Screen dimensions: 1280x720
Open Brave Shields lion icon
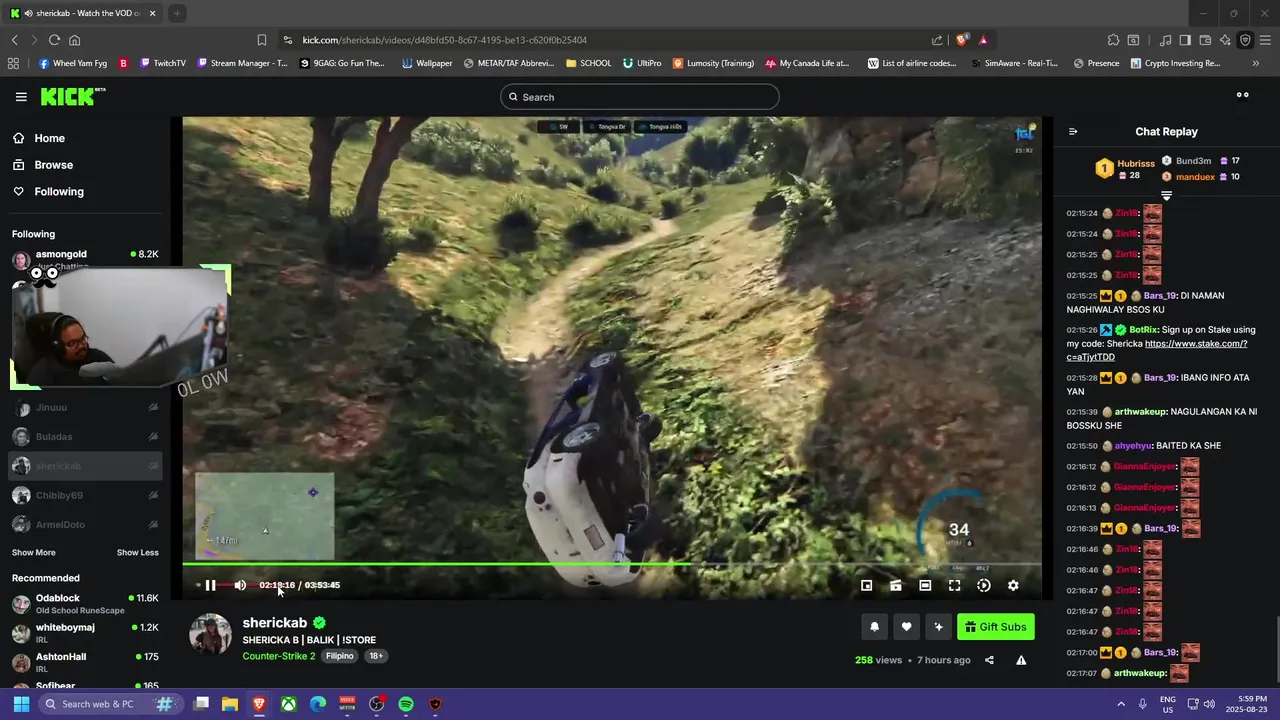click(x=962, y=40)
